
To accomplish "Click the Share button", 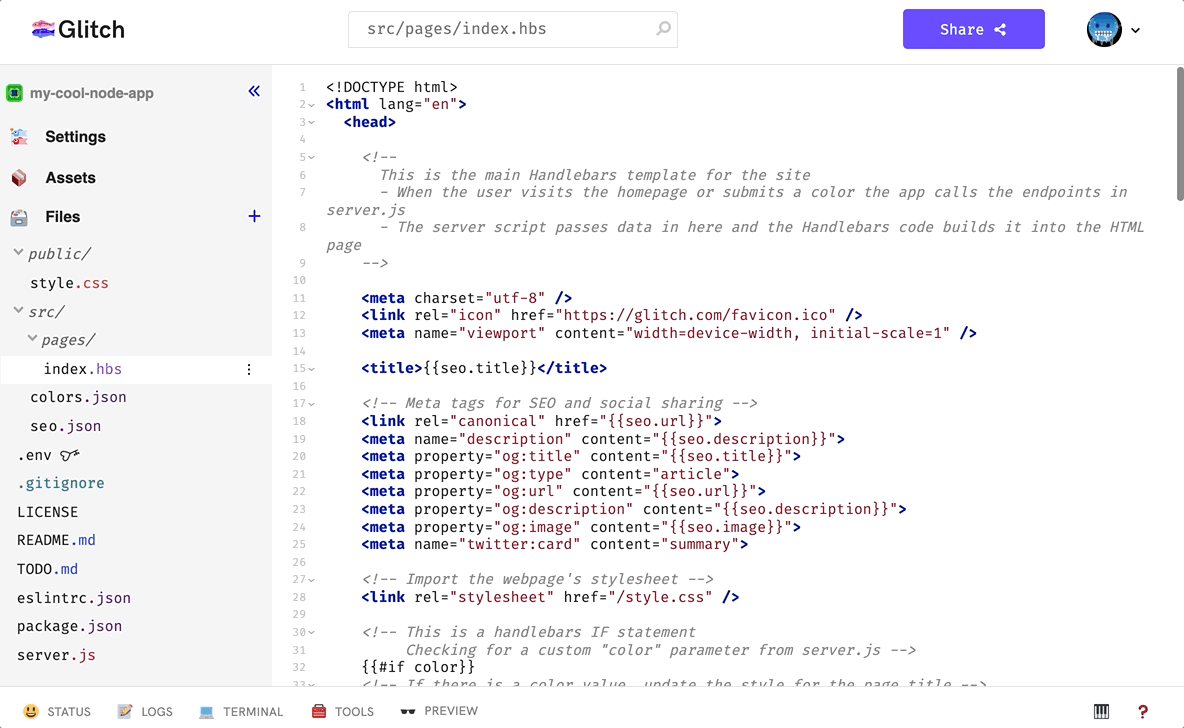I will 973,30.
